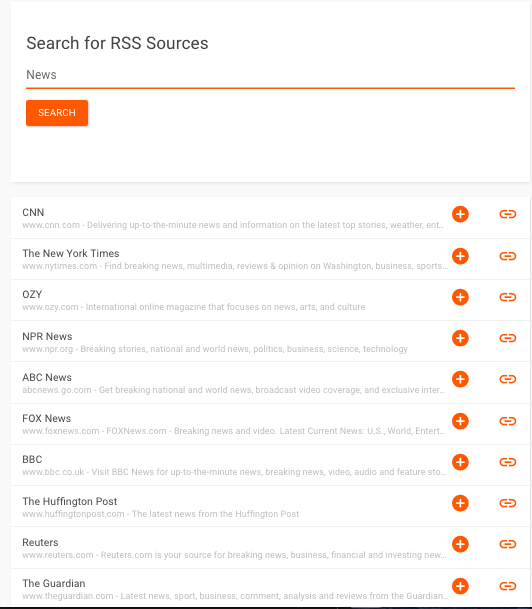
Task: Select the Reuters list entry title
Action: pyautogui.click(x=40, y=542)
